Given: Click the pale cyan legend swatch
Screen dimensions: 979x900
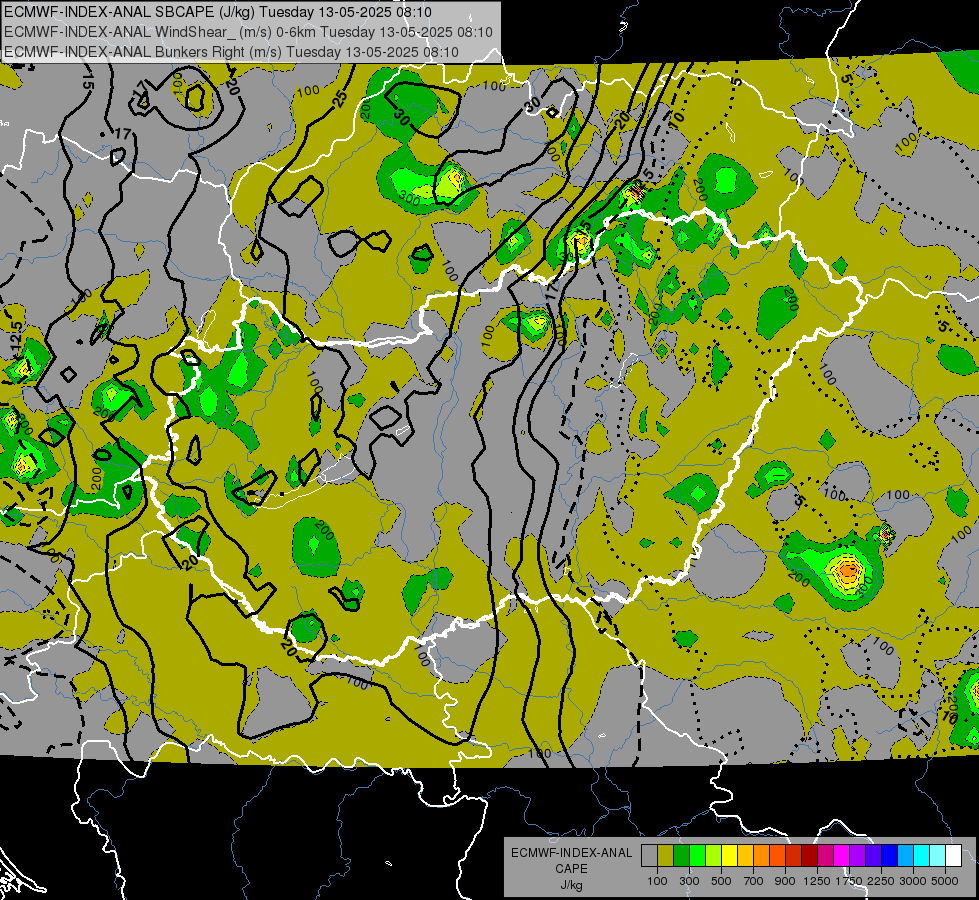Looking at the screenshot, I should coord(937,855).
